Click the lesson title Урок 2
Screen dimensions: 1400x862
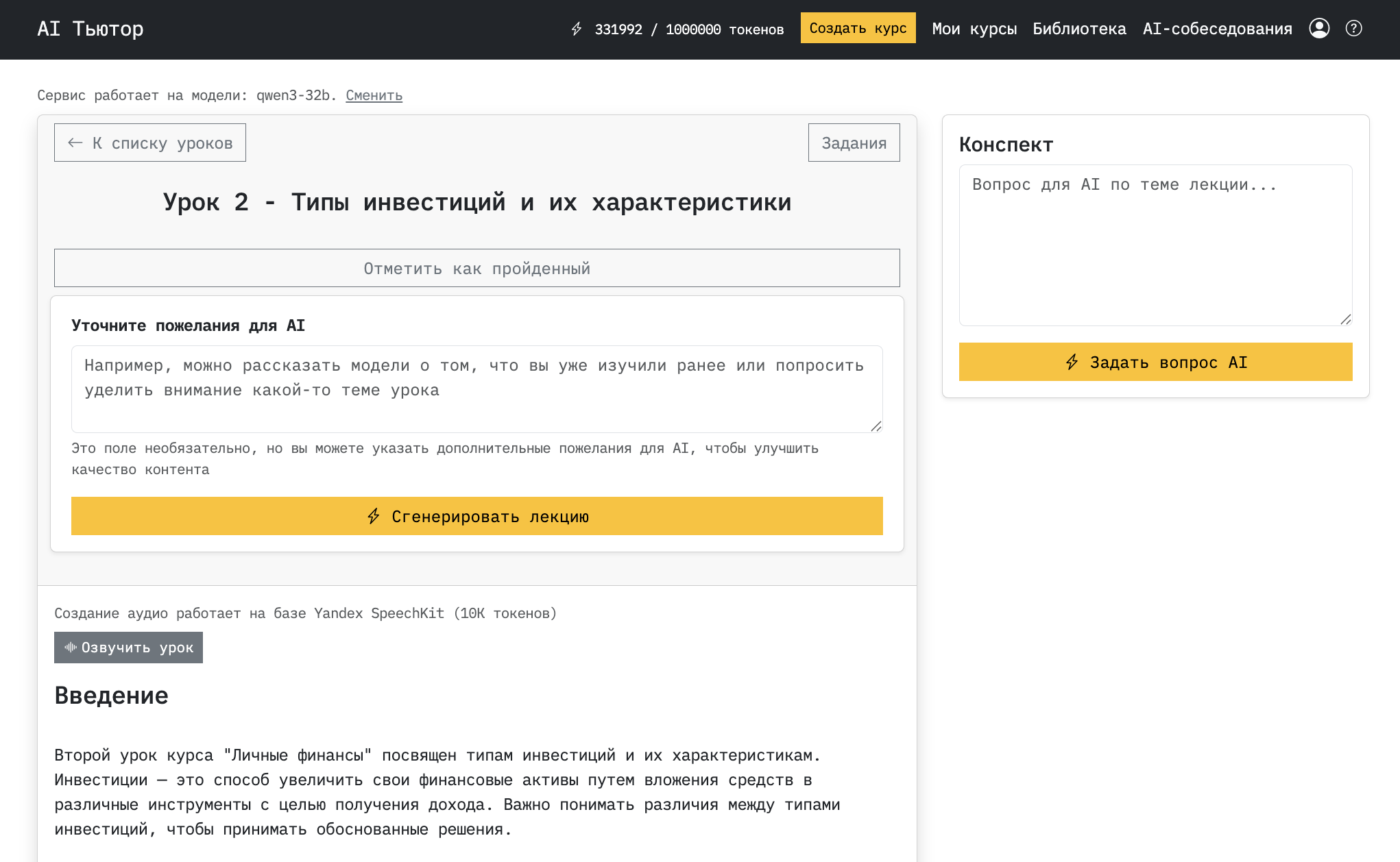[x=476, y=202]
